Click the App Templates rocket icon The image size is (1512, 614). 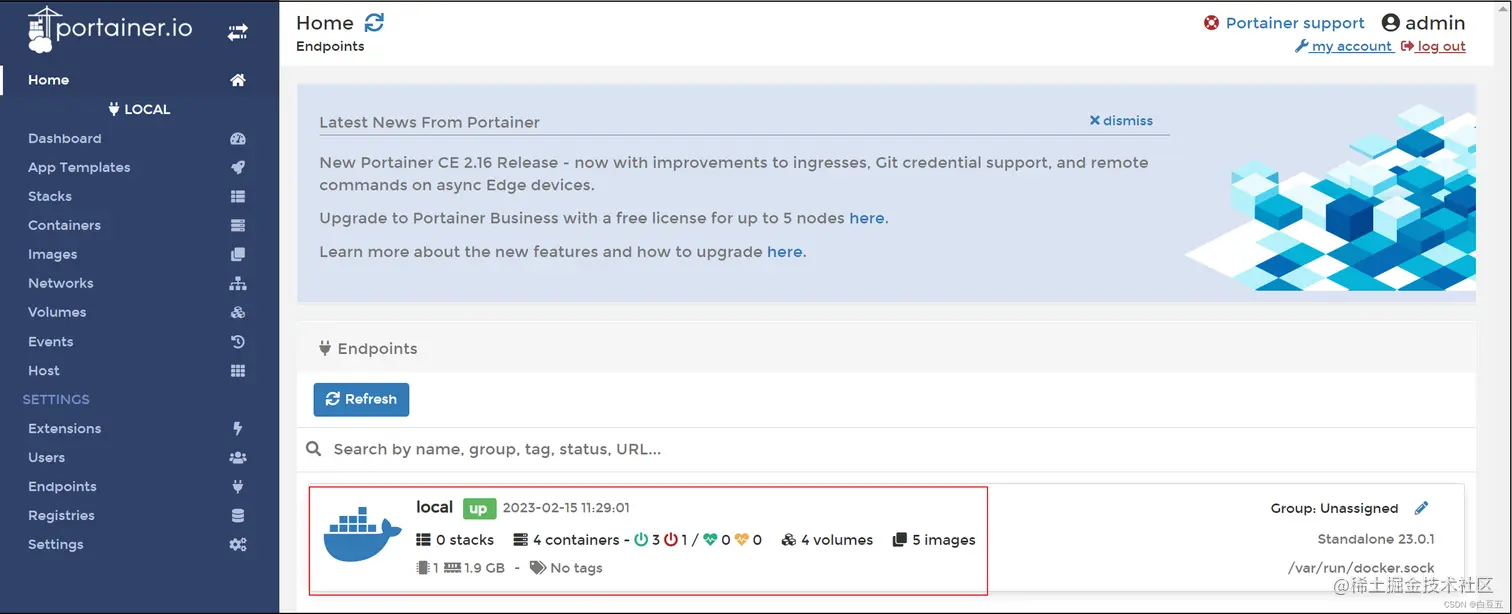pyautogui.click(x=238, y=167)
